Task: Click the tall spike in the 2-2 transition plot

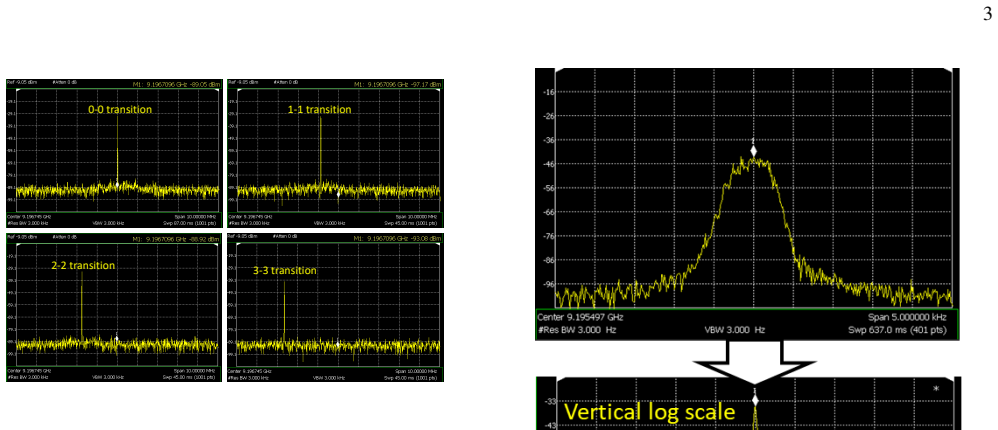Action: pyautogui.click(x=82, y=305)
